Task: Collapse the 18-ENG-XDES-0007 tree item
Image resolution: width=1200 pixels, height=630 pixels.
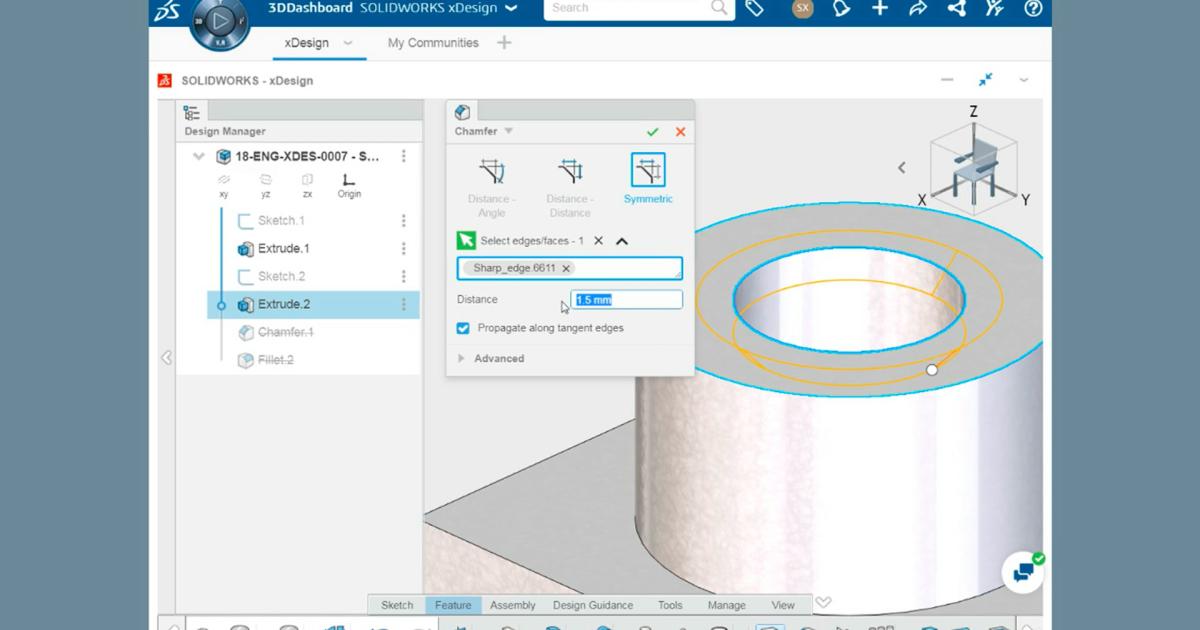Action: [198, 156]
